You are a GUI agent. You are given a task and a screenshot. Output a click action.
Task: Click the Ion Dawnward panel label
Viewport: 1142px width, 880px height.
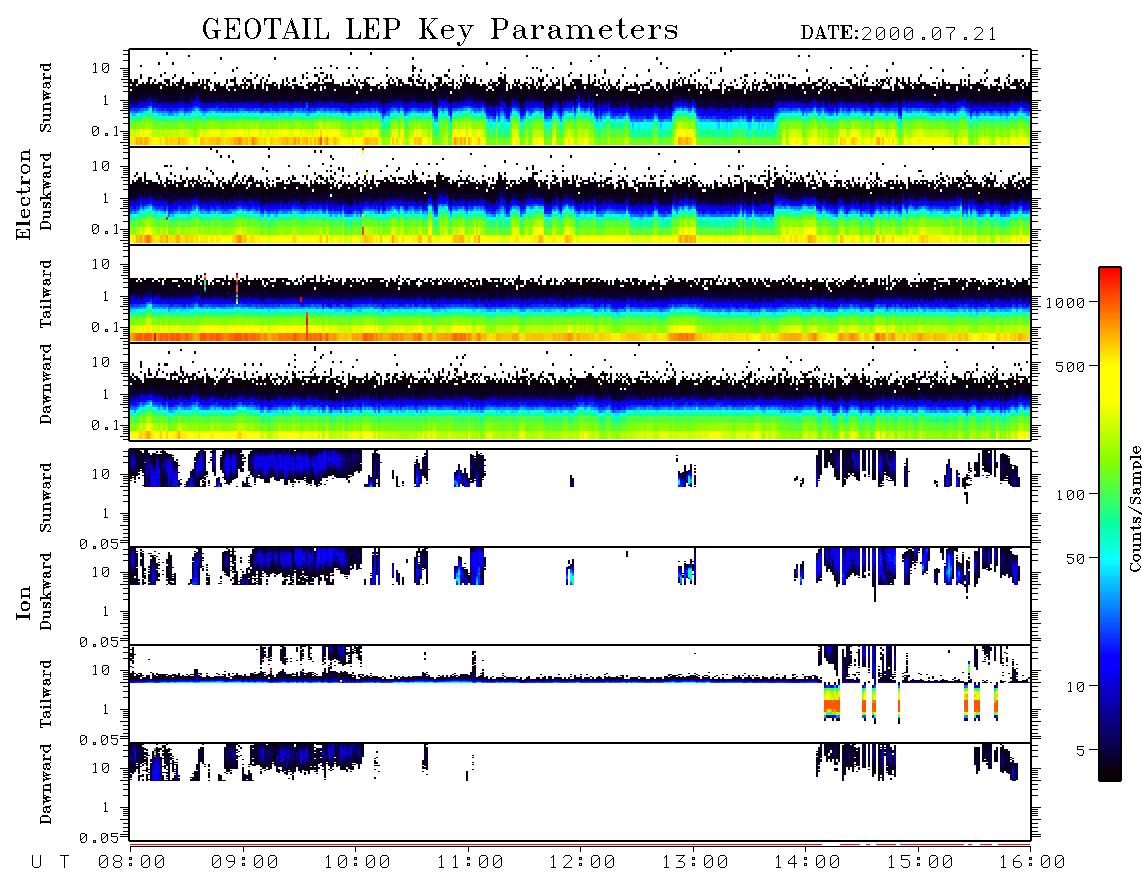tap(46, 784)
